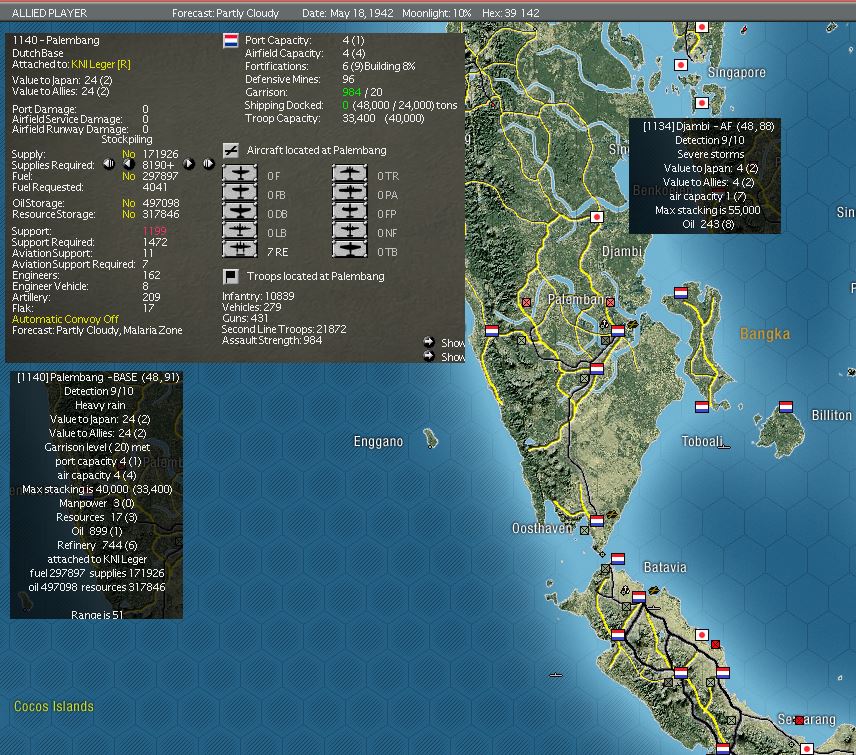Viewport: 856px width, 755px height.
Task: Select the dive bomber (0 DB) aircraft button
Action: pyautogui.click(x=240, y=213)
